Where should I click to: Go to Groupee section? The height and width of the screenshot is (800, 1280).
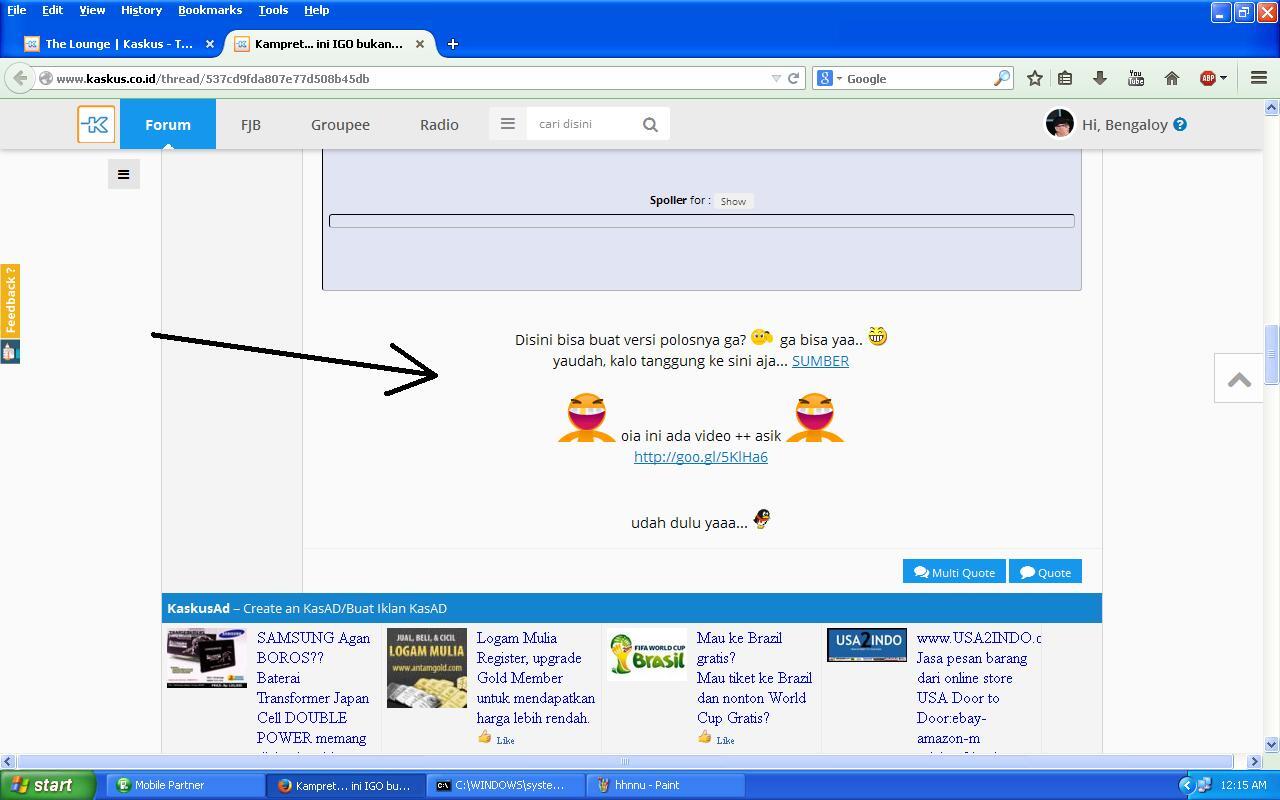[340, 124]
